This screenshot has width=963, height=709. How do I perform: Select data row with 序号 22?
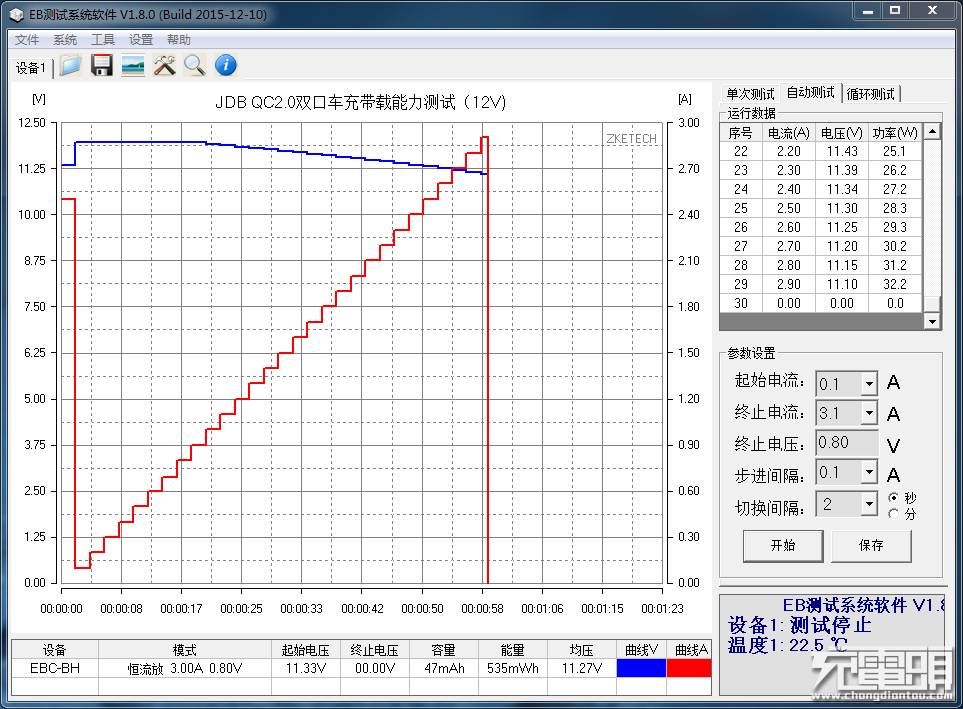click(x=821, y=151)
